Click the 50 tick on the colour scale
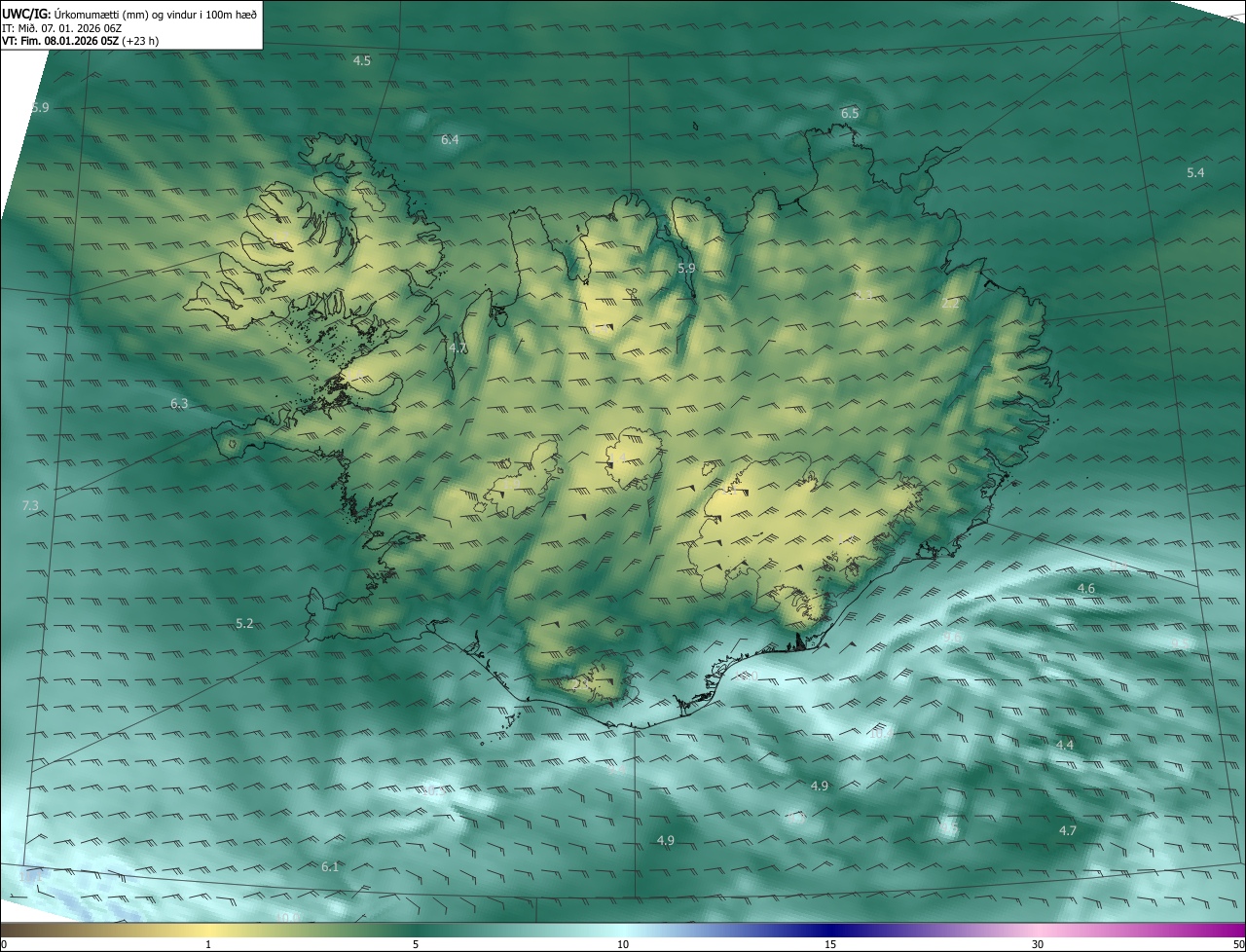 click(x=1238, y=944)
